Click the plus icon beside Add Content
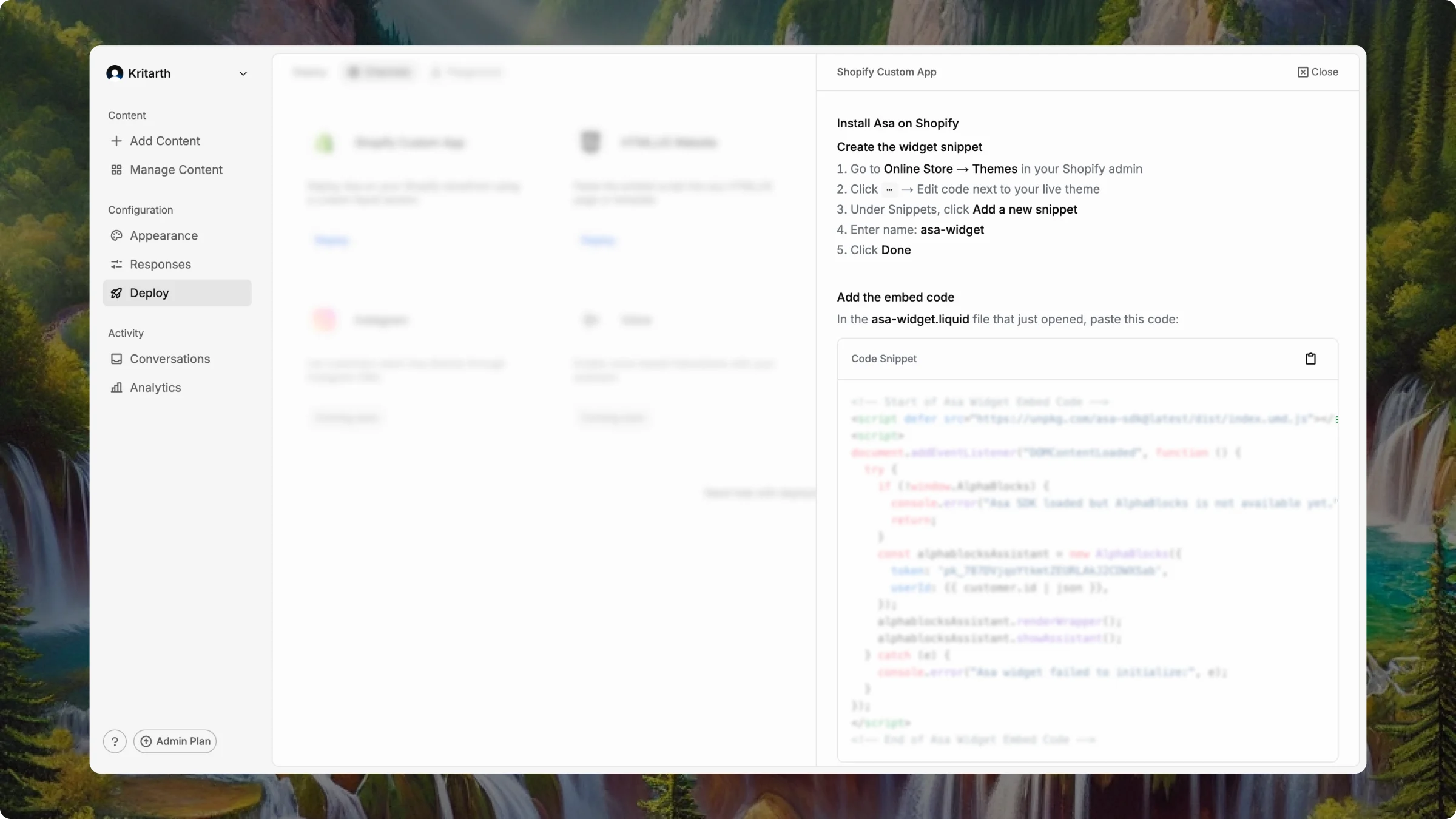This screenshot has width=1456, height=819. point(116,141)
